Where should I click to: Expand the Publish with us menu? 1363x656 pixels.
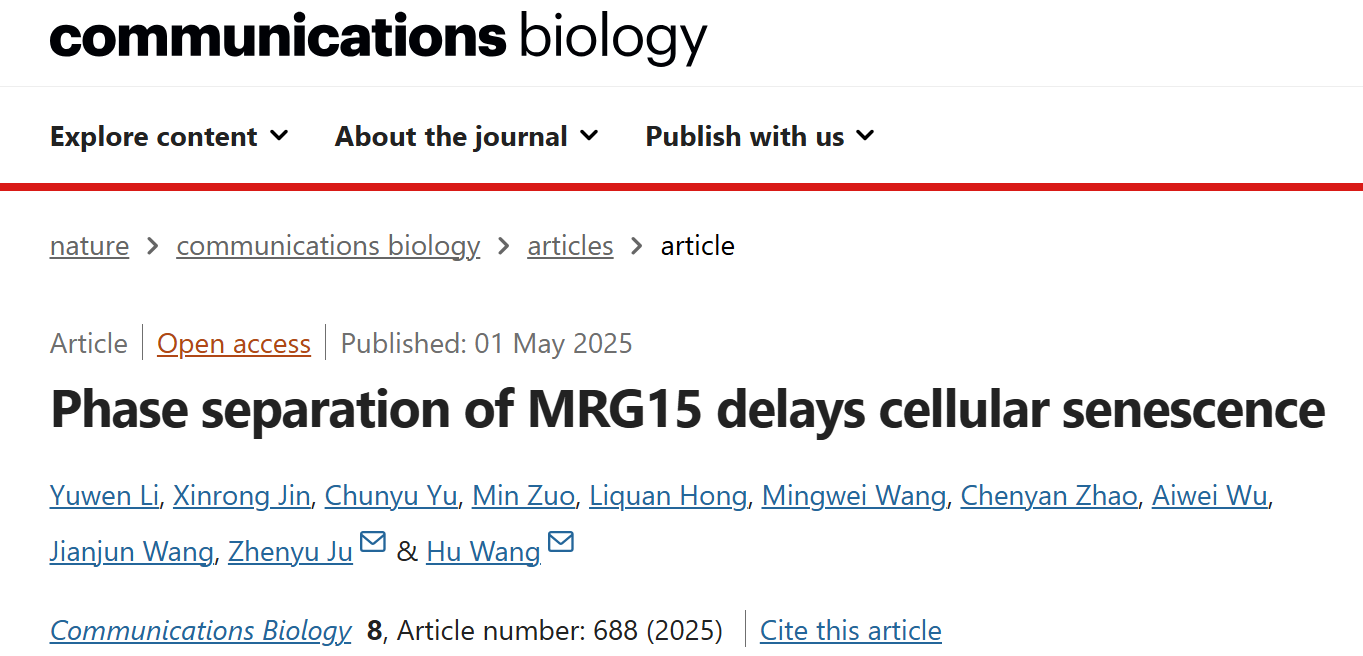coord(760,136)
